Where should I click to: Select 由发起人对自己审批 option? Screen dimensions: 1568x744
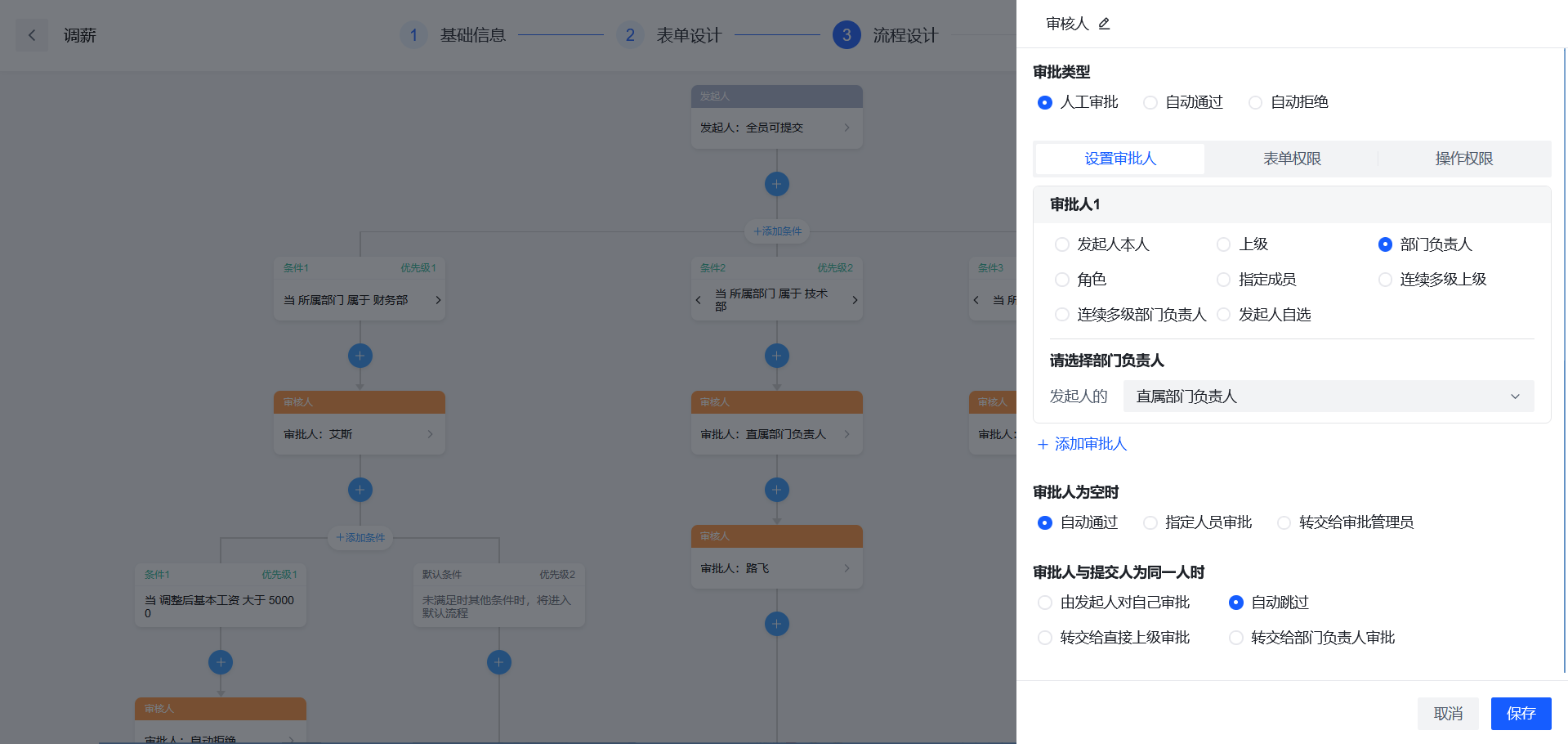point(1113,603)
